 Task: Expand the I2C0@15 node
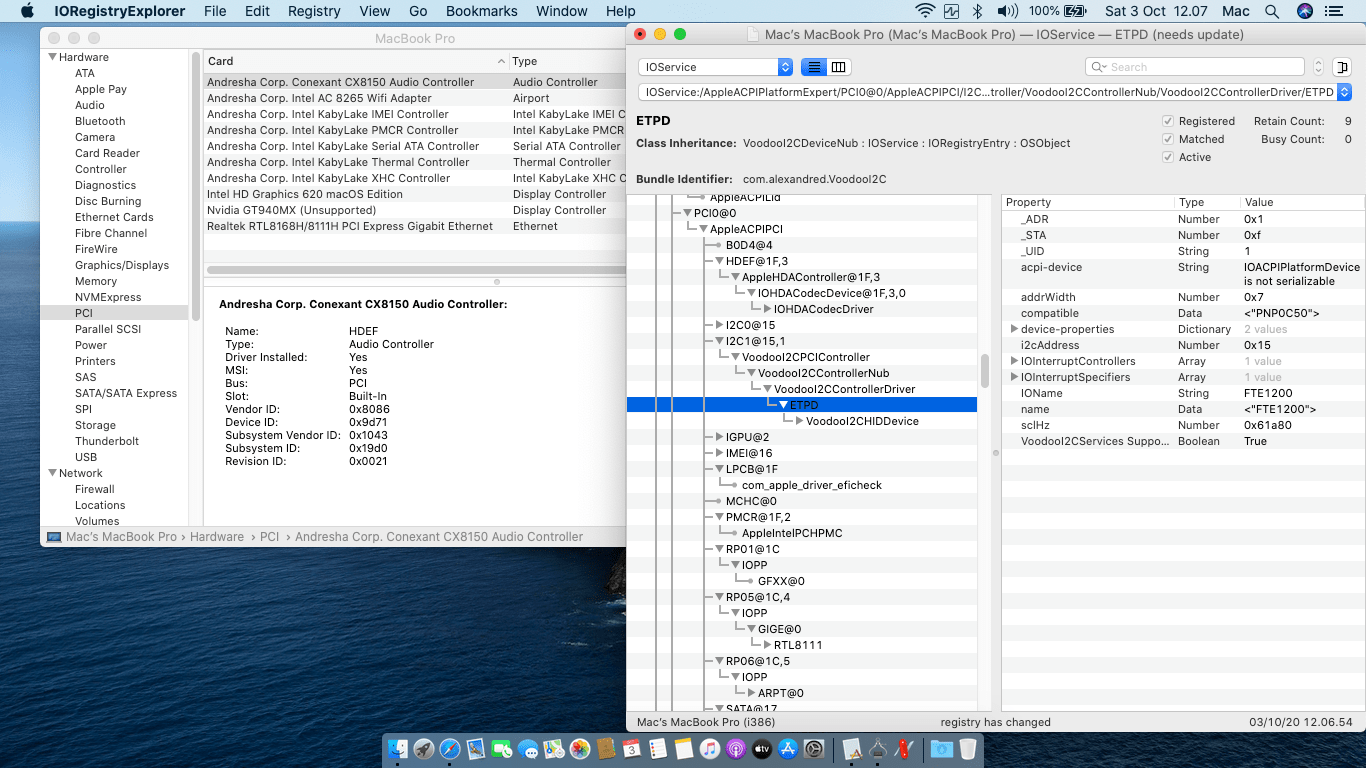click(719, 325)
